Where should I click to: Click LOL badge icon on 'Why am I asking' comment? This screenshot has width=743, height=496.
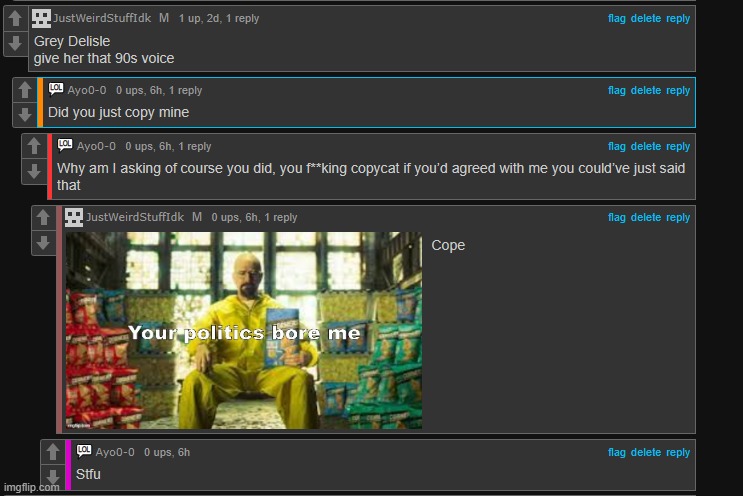pos(65,144)
